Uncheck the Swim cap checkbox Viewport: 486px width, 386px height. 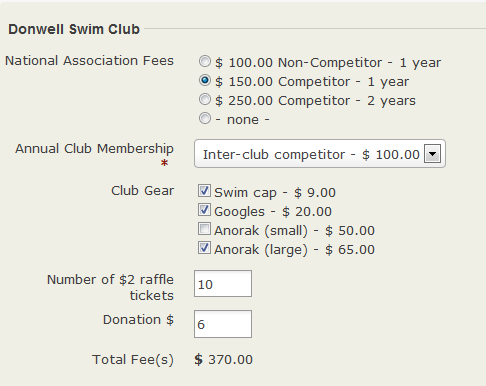coord(204,191)
